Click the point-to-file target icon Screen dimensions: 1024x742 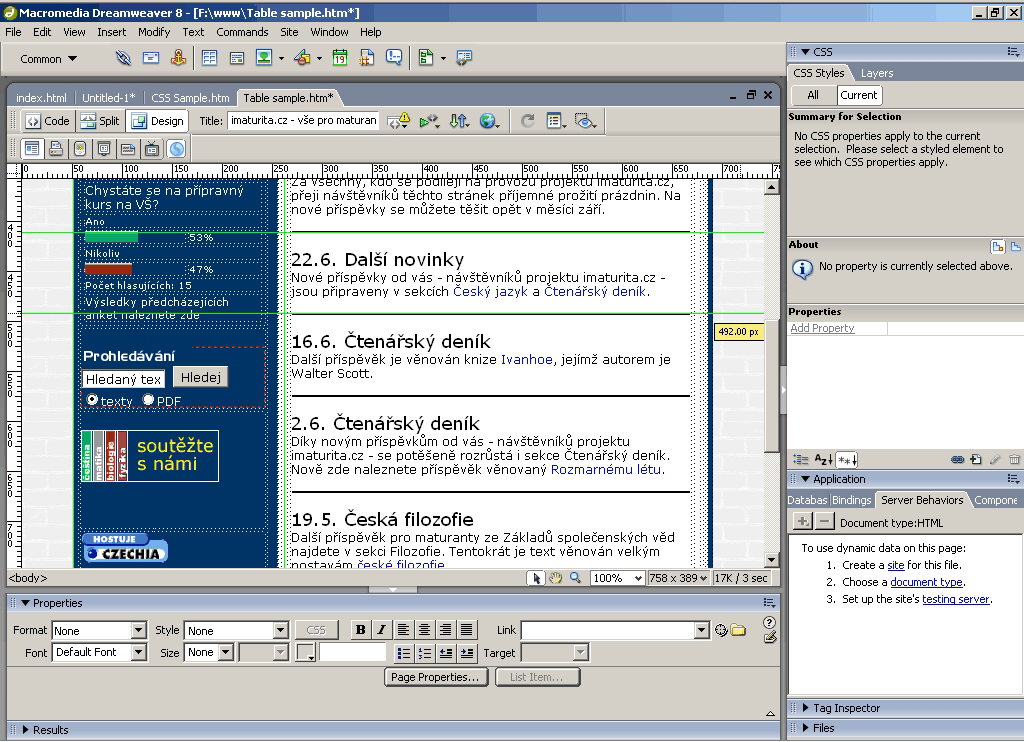coord(720,630)
